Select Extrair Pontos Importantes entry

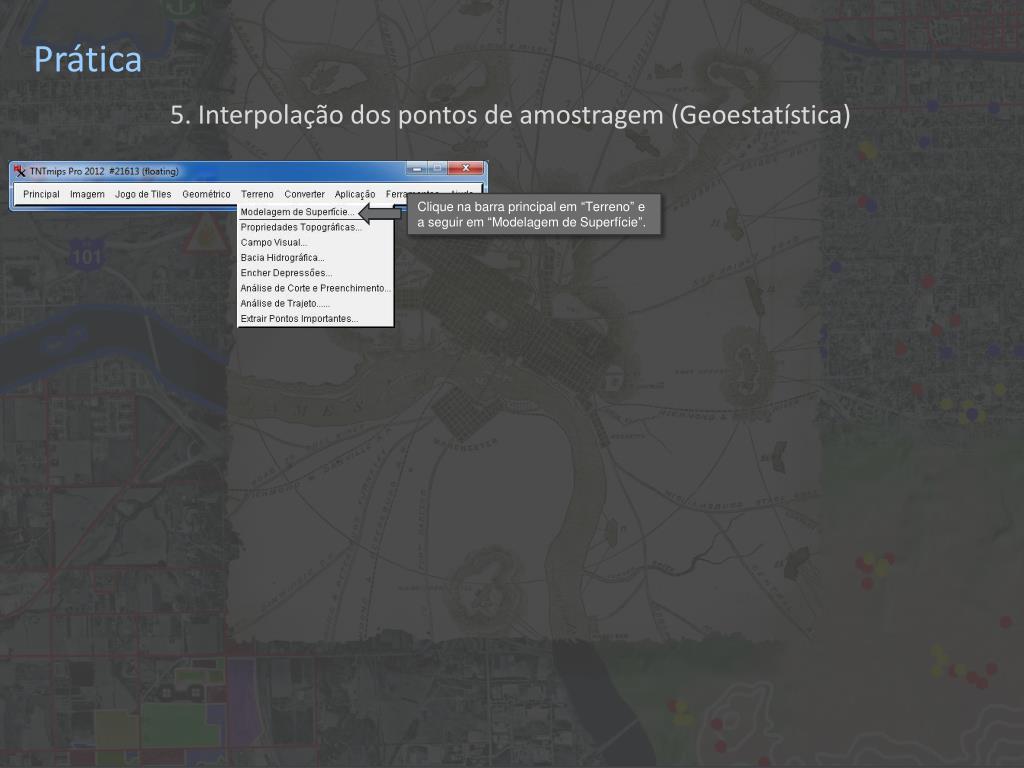point(299,319)
